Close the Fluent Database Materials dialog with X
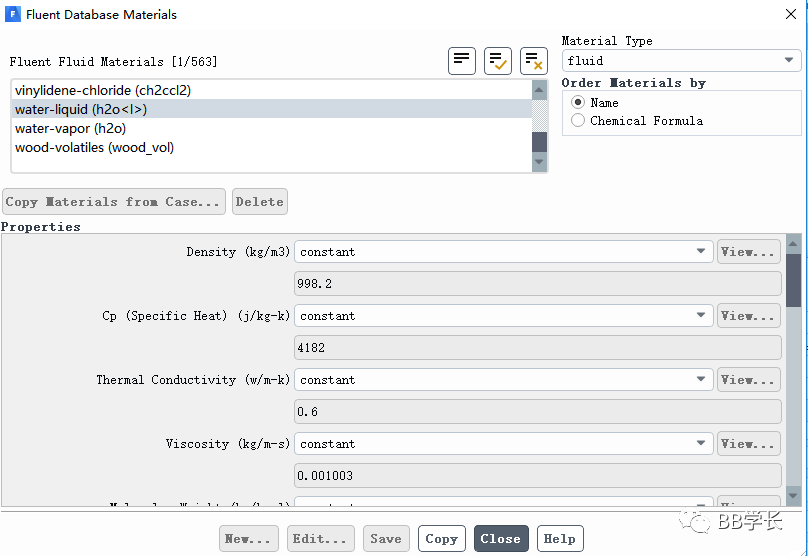Viewport: 808px width, 556px height. click(x=790, y=14)
